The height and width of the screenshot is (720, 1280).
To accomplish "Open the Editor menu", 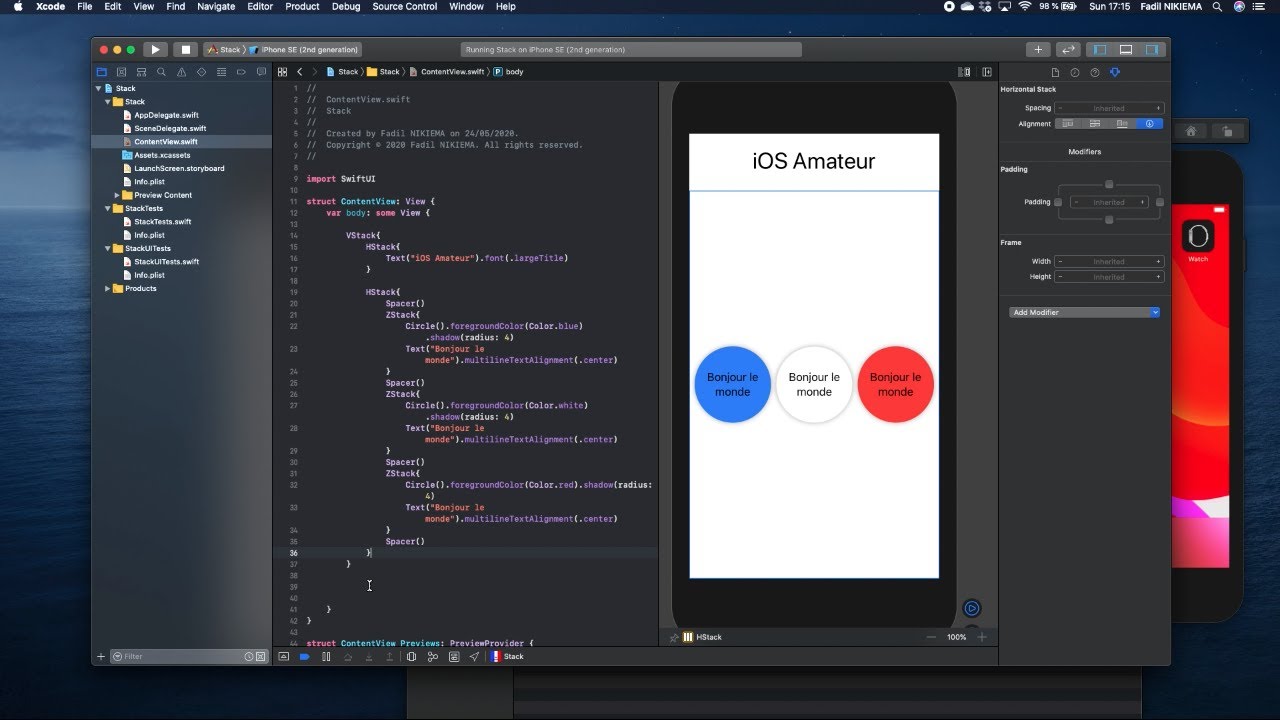I will pos(260,6).
